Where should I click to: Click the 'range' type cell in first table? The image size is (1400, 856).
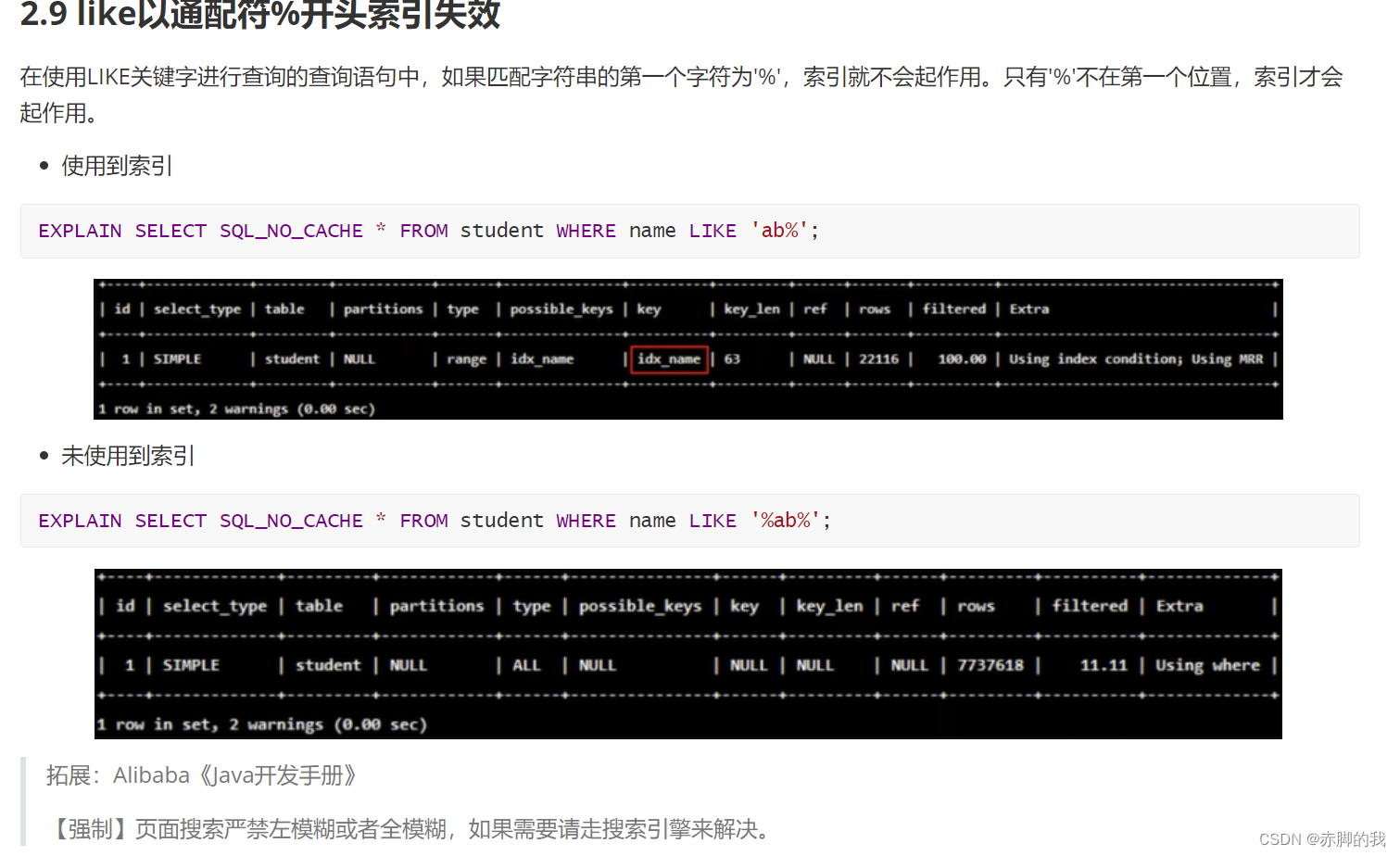pos(466,359)
